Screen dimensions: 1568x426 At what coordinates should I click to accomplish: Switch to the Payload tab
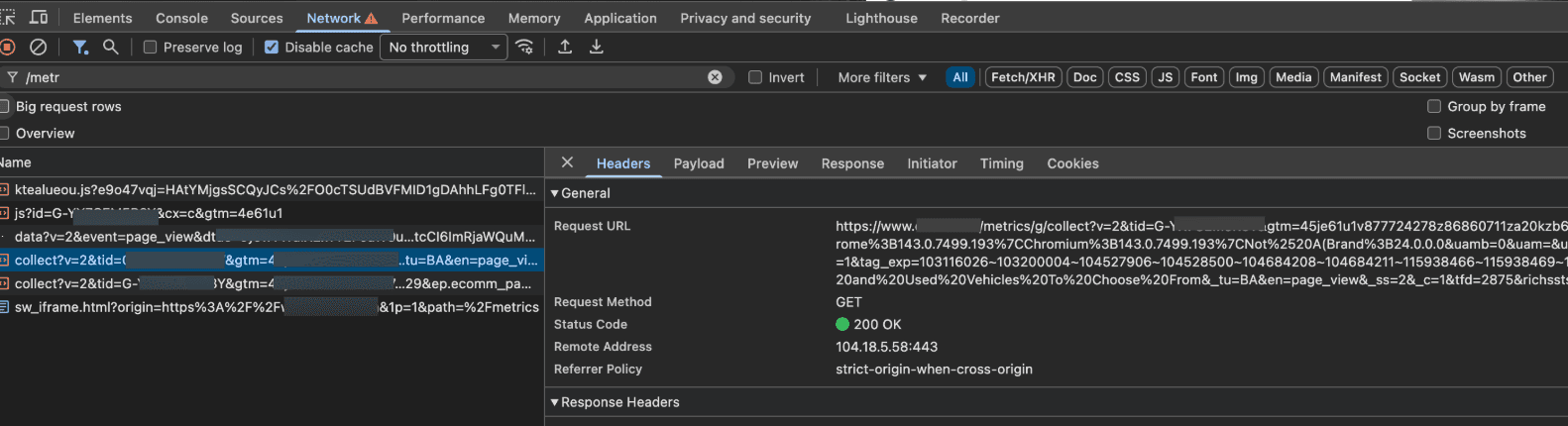pos(699,163)
